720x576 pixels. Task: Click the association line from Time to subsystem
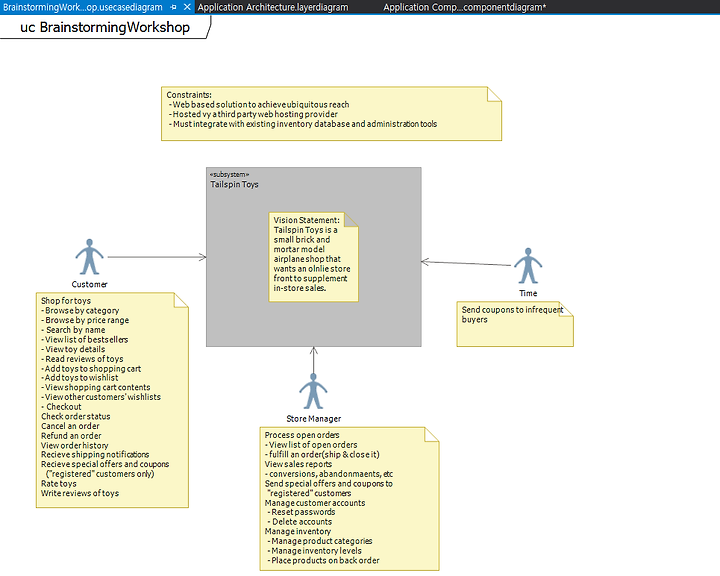click(x=466, y=263)
